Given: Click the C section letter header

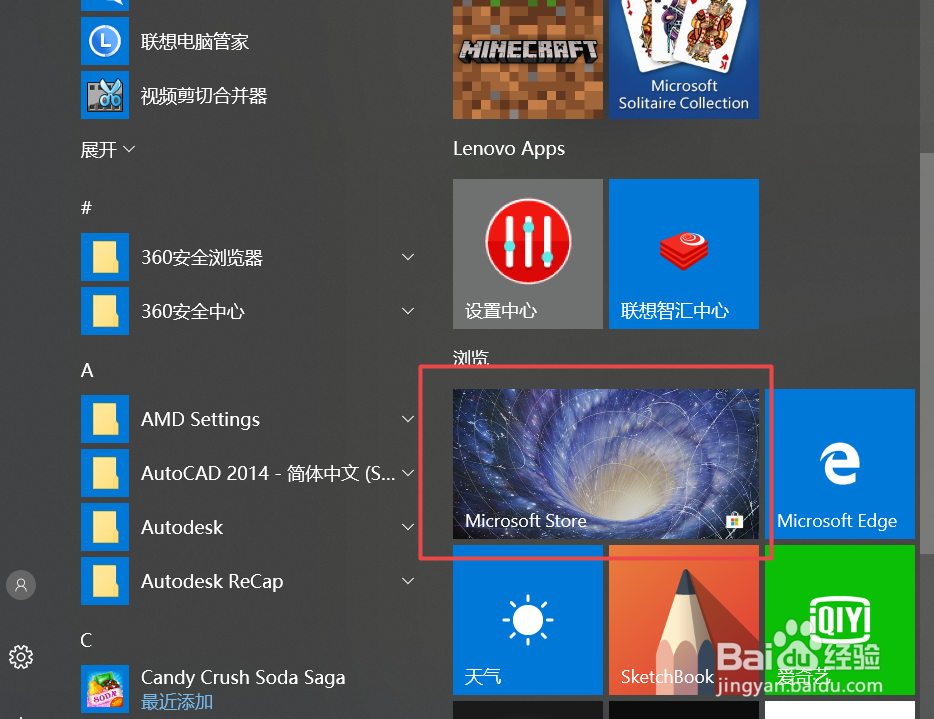Looking at the screenshot, I should (86, 640).
